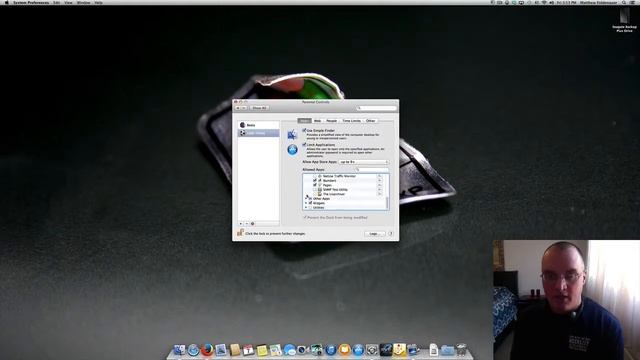
Task: Select the highlighted second user in sidebar
Action: pos(258,133)
